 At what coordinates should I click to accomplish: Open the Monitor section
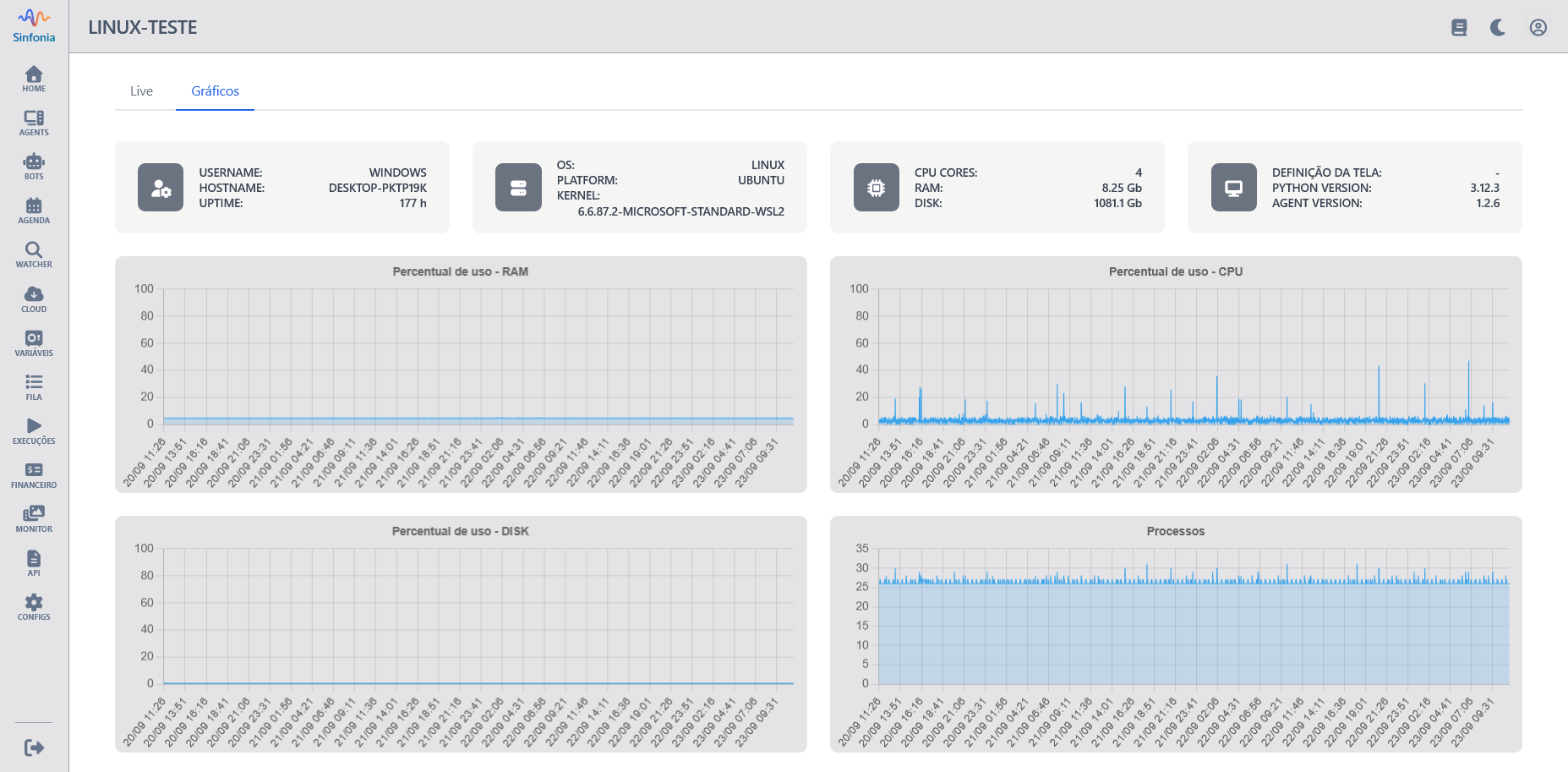pyautogui.click(x=34, y=518)
